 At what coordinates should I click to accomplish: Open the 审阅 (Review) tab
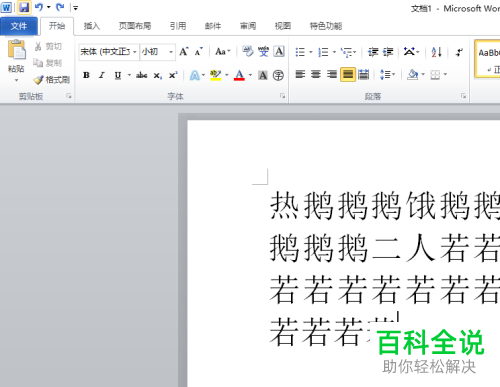248,26
